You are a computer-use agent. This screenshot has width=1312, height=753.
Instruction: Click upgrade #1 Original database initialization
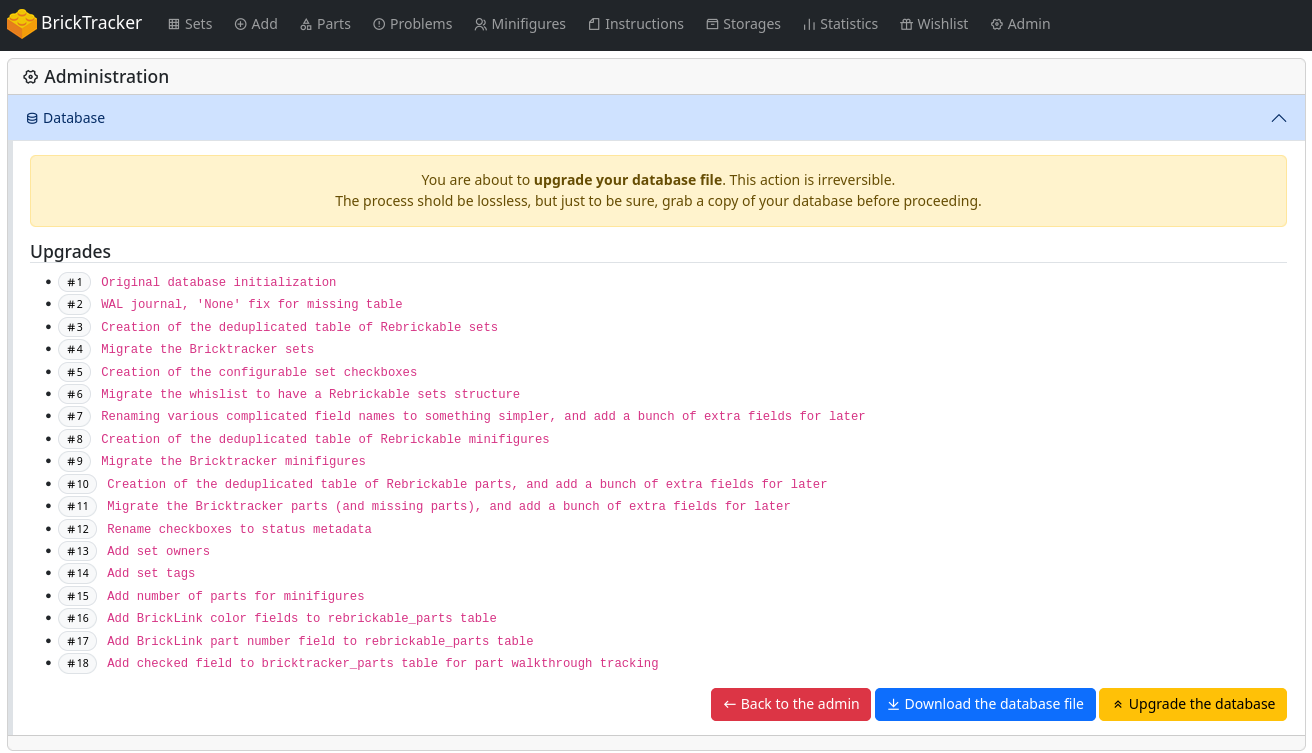[x=218, y=282]
